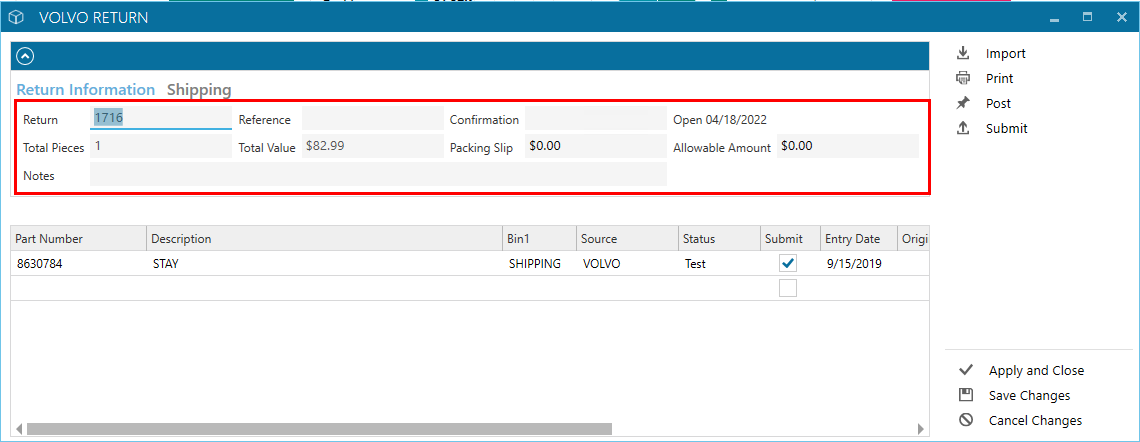Click the Save Changes button label

click(1029, 395)
